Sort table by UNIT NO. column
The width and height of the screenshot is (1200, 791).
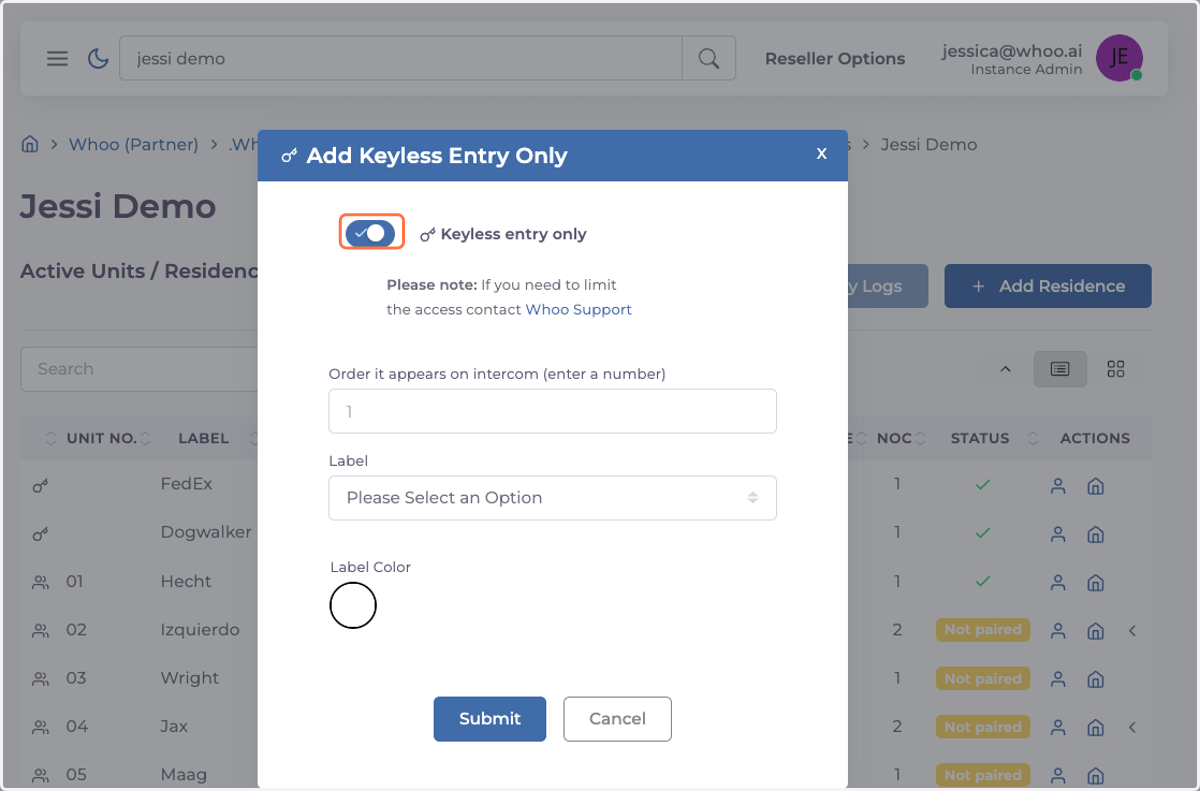101,438
